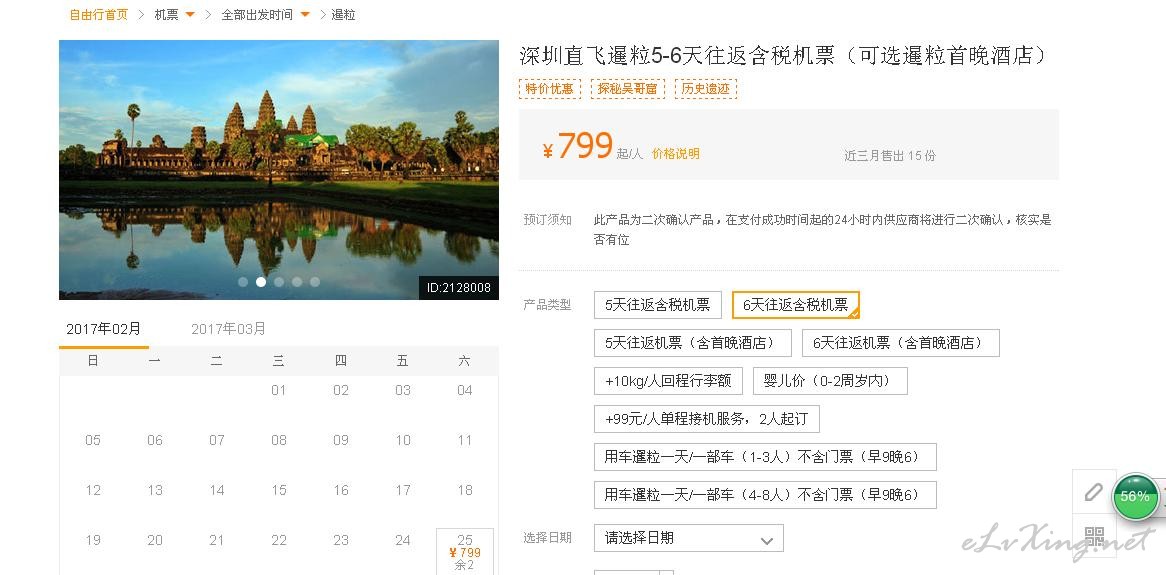1166x575 pixels.
Task: Click the product title 深圳直飞暹粒5-6天往返含税机票
Action: (784, 56)
